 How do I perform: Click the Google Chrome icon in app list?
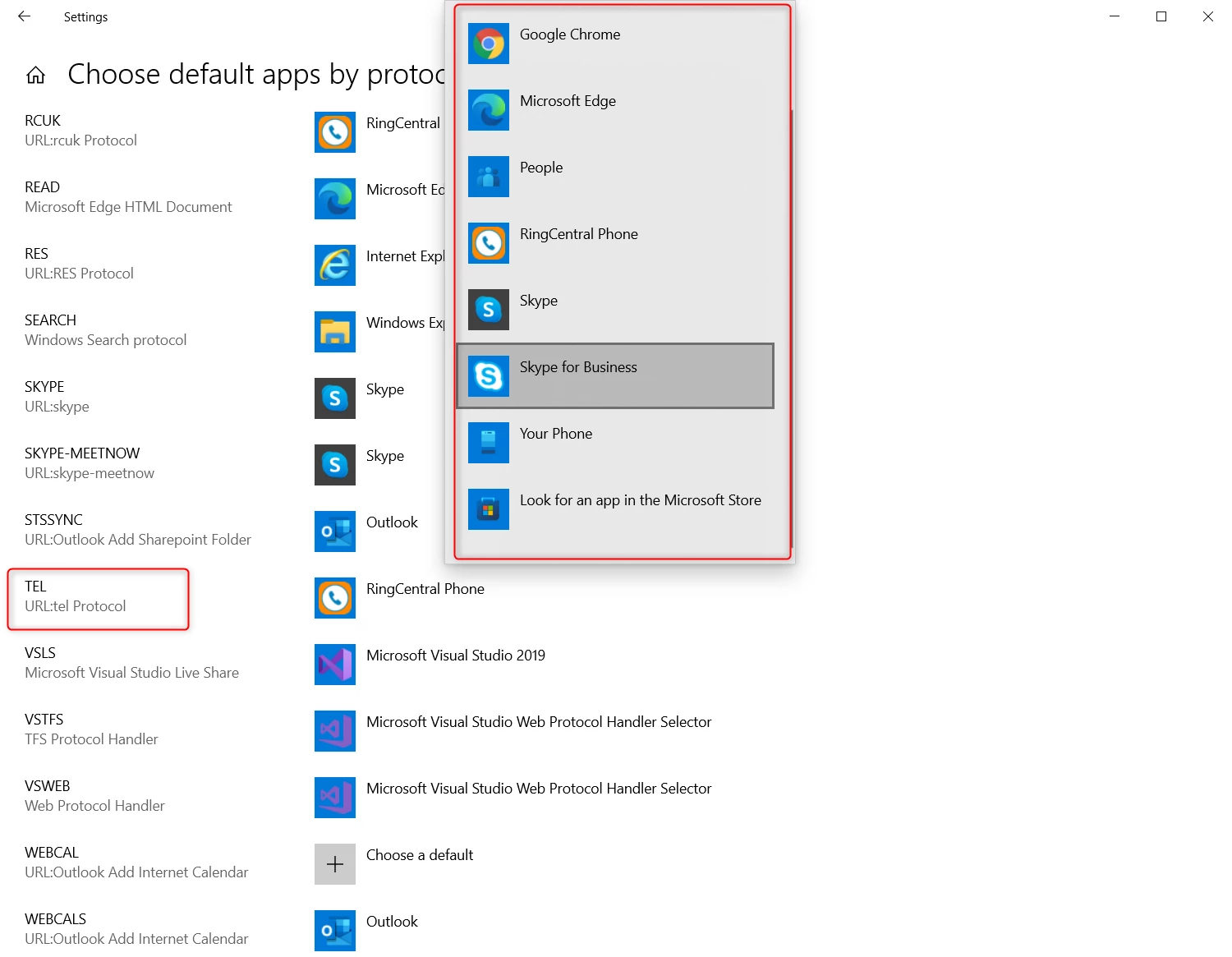click(489, 44)
